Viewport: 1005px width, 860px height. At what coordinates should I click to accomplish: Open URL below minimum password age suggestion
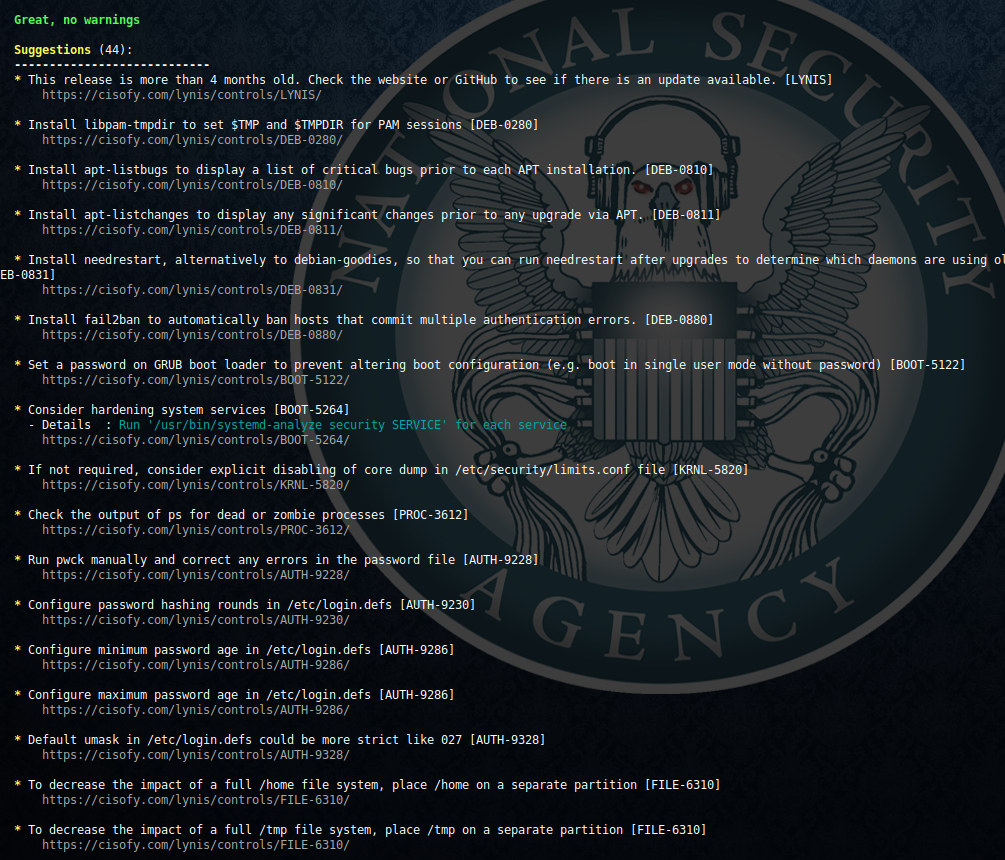[x=195, y=665]
